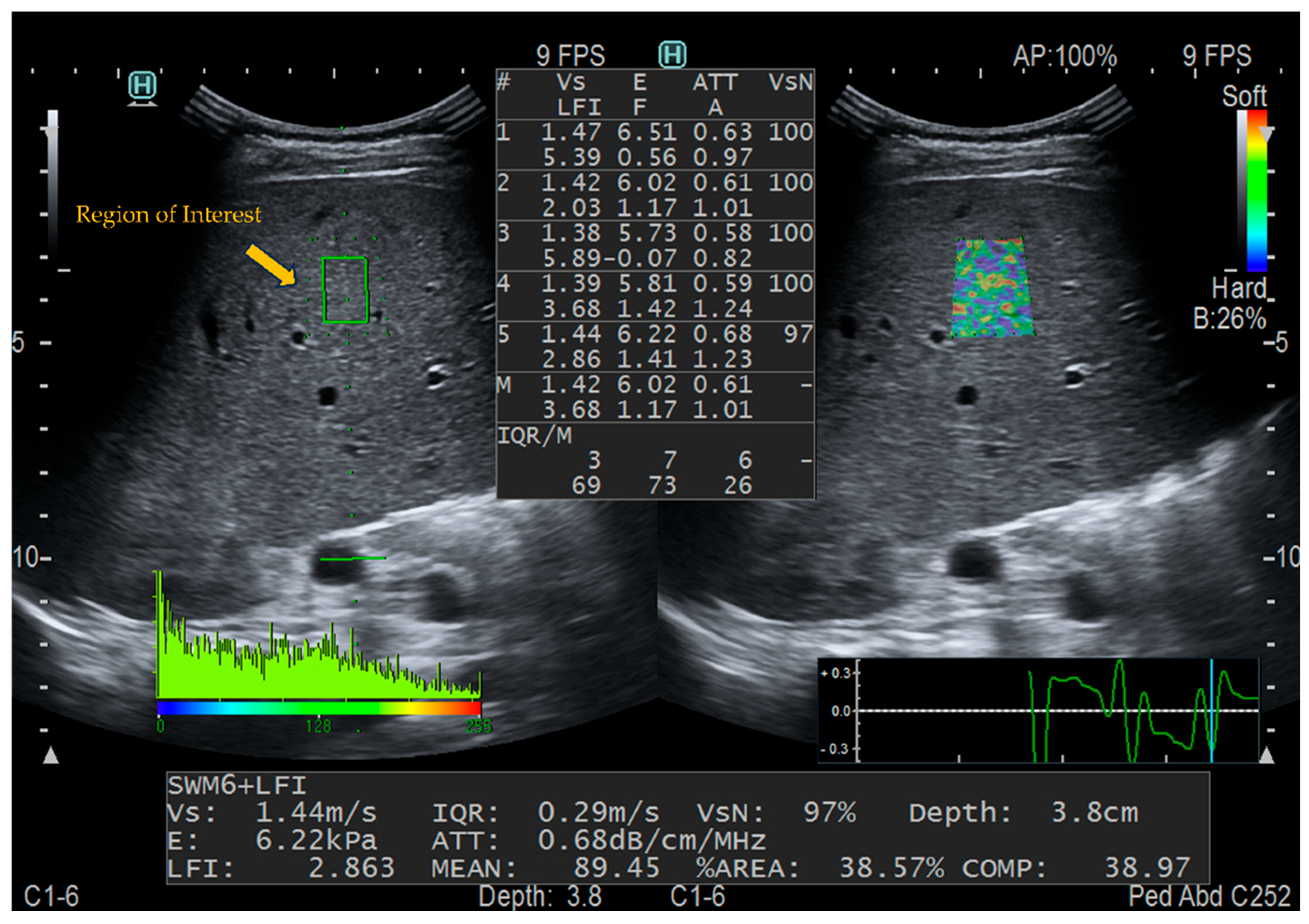Click the rainbow 0–255 color bar under the histogram
The image size is (1309, 924).
319,709
